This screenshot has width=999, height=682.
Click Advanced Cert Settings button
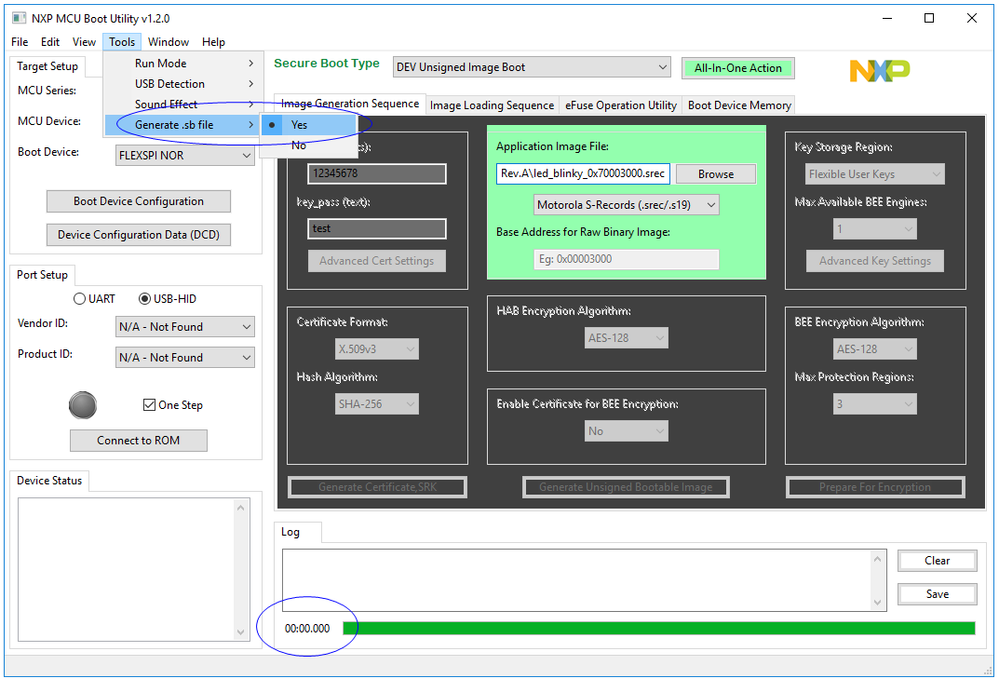[377, 261]
